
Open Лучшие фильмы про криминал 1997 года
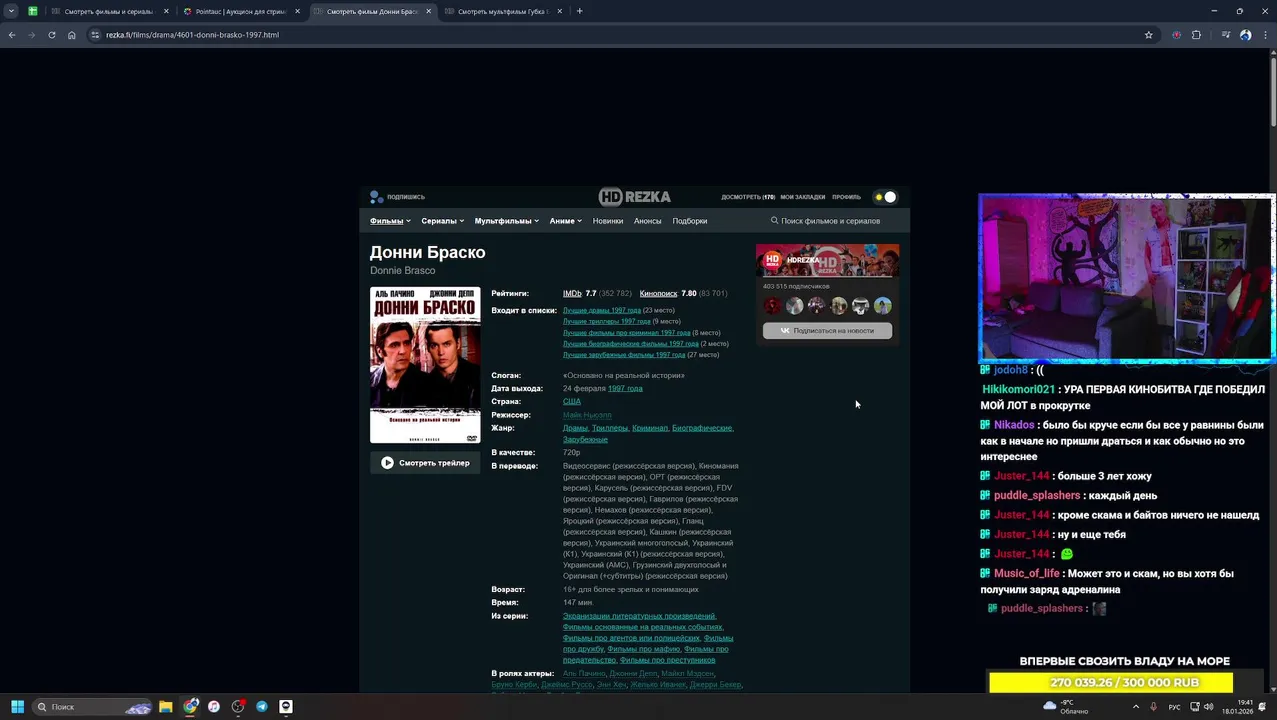pos(626,332)
